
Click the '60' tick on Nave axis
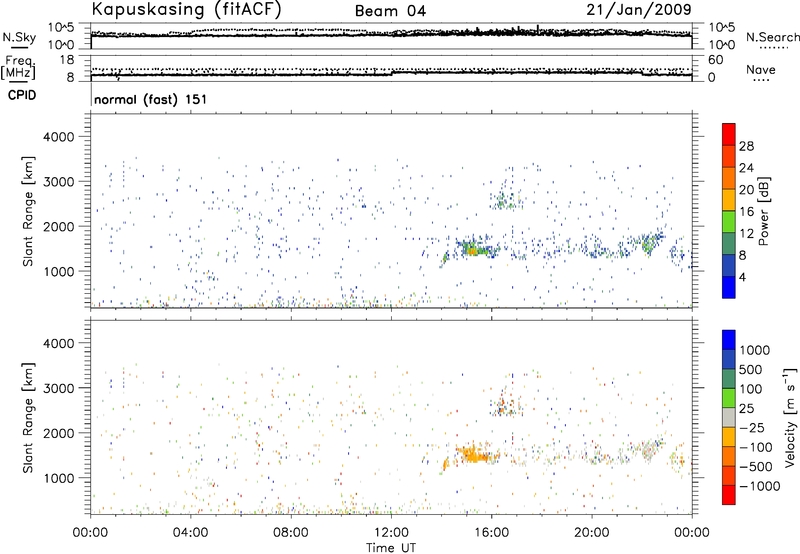(x=715, y=60)
